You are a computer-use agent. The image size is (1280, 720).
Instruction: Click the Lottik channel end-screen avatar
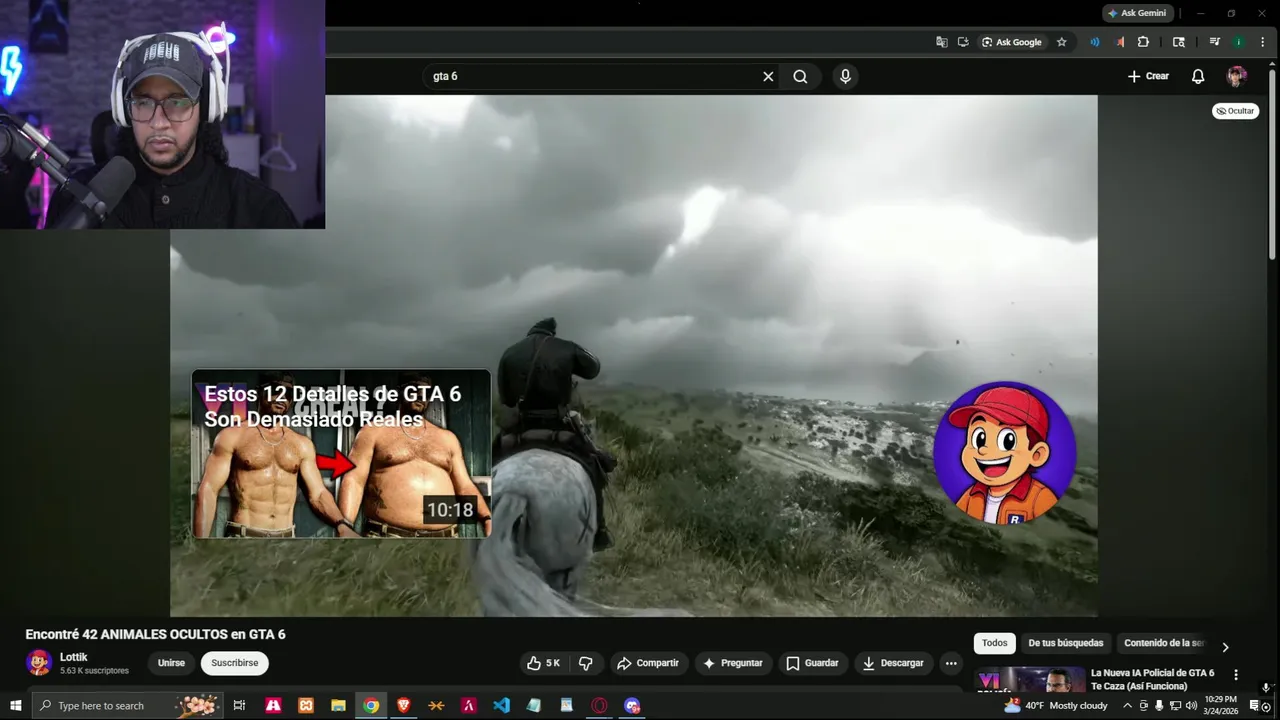click(1004, 453)
